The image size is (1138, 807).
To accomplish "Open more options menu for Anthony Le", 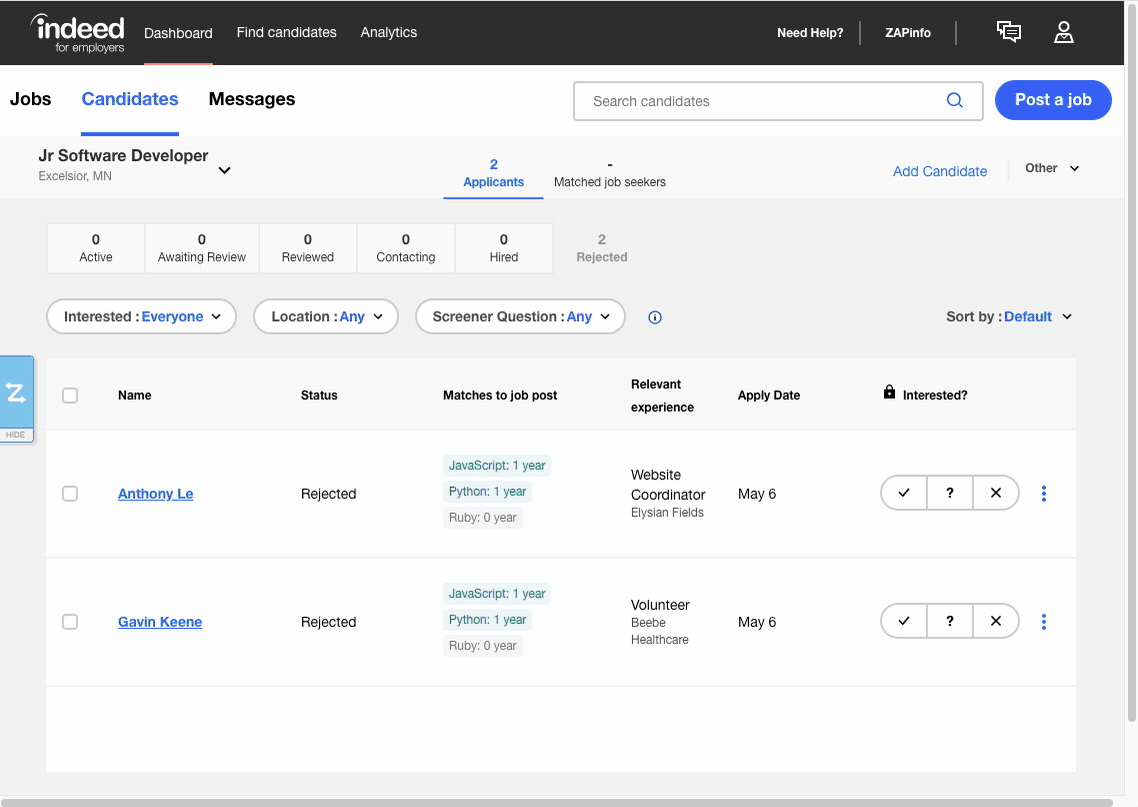I will click(1044, 493).
